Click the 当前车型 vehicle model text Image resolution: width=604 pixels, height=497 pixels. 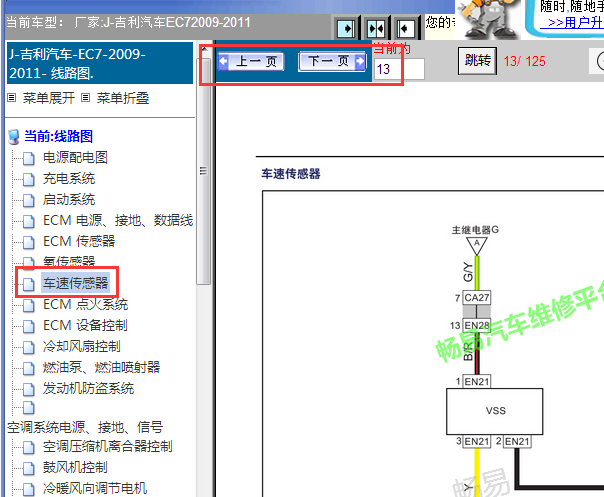point(128,22)
